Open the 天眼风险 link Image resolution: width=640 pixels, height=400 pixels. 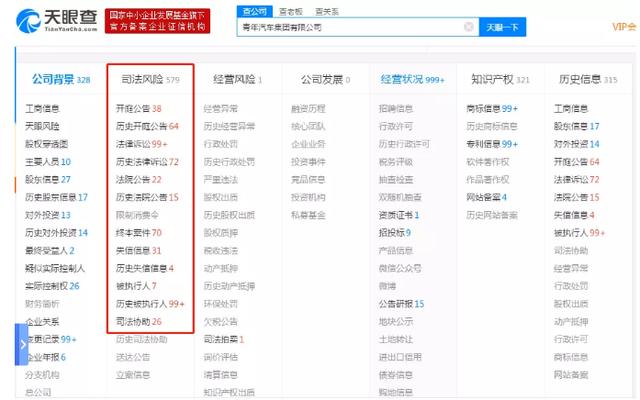click(x=42, y=126)
